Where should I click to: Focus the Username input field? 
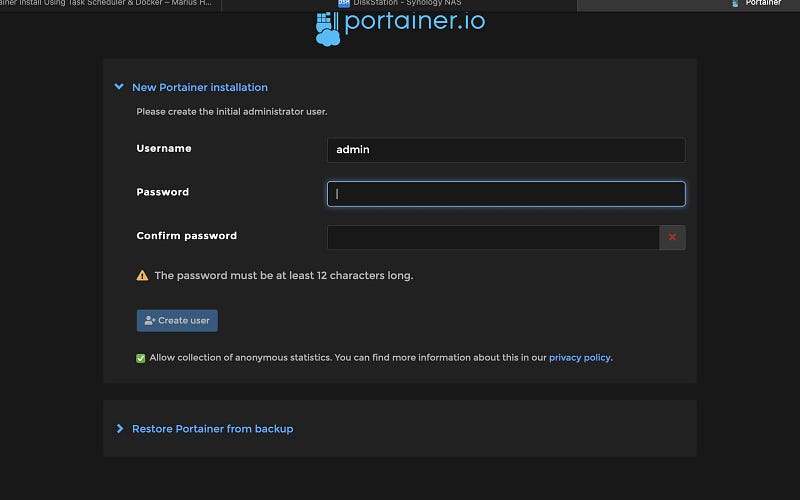point(506,150)
